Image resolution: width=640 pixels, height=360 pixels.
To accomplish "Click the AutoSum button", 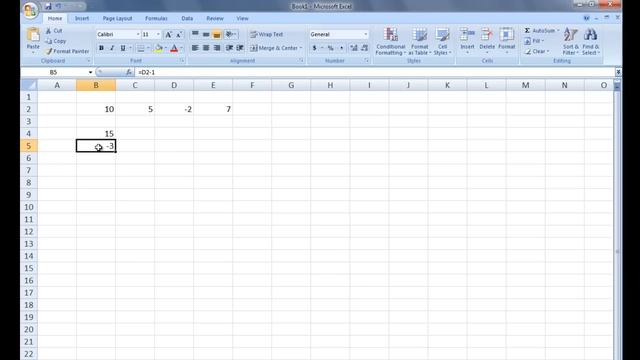I will tap(539, 31).
